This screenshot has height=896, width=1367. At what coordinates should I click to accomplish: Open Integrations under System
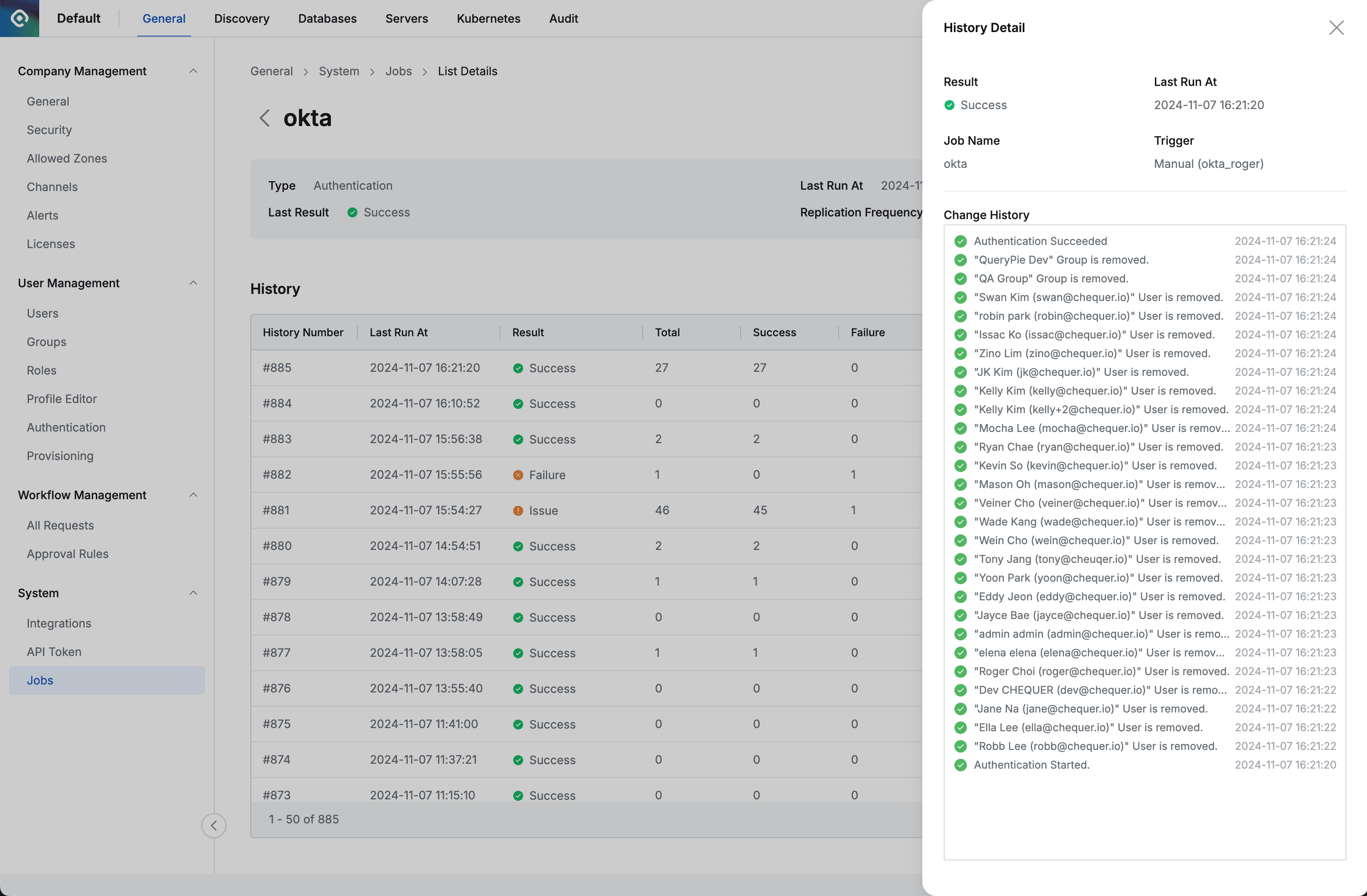point(58,623)
